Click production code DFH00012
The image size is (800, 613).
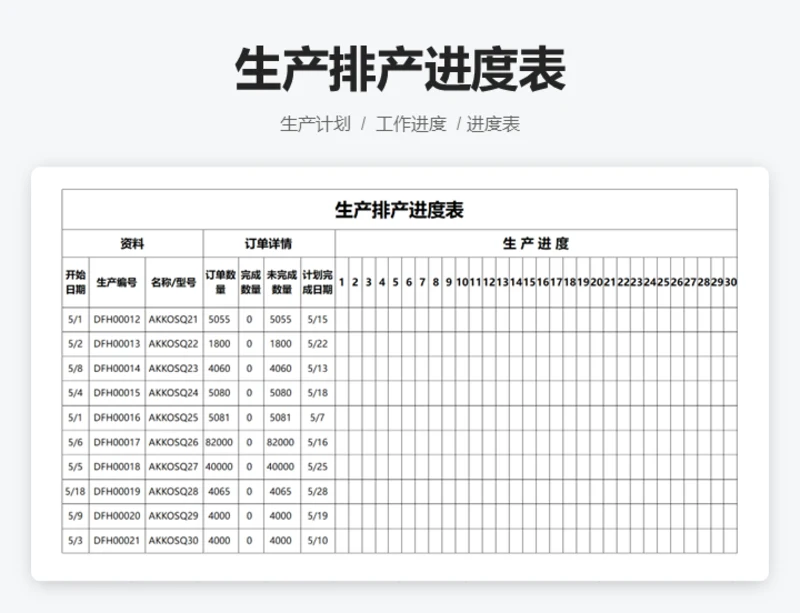pos(117,320)
